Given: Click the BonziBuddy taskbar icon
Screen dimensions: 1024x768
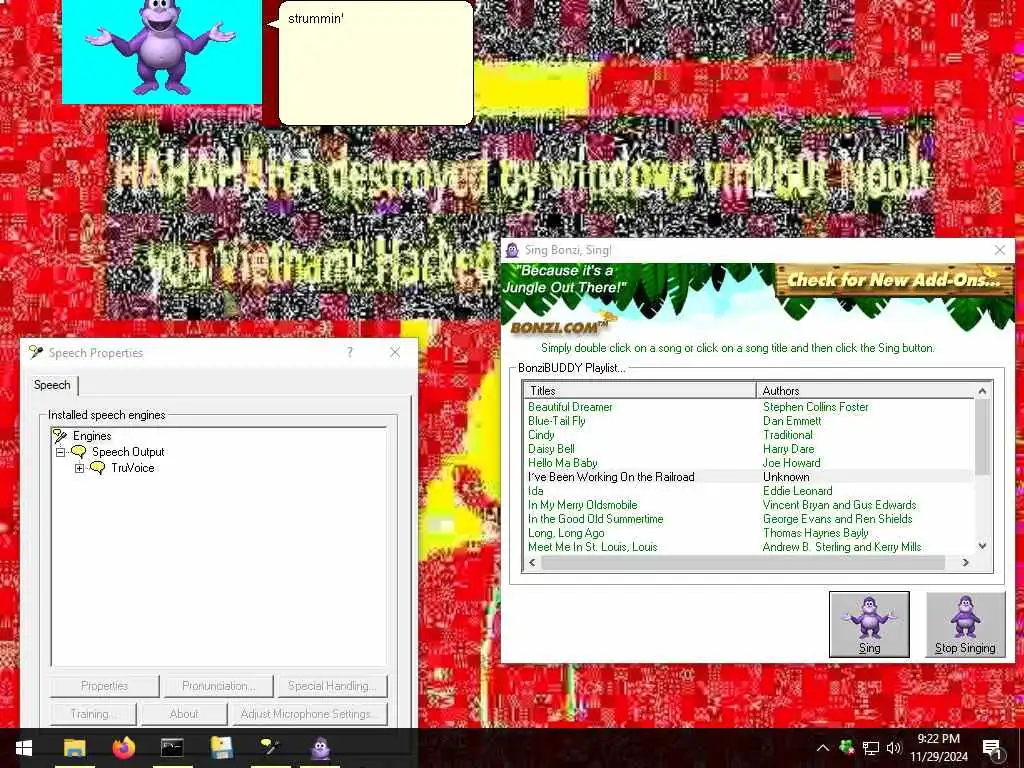Looking at the screenshot, I should 320,748.
